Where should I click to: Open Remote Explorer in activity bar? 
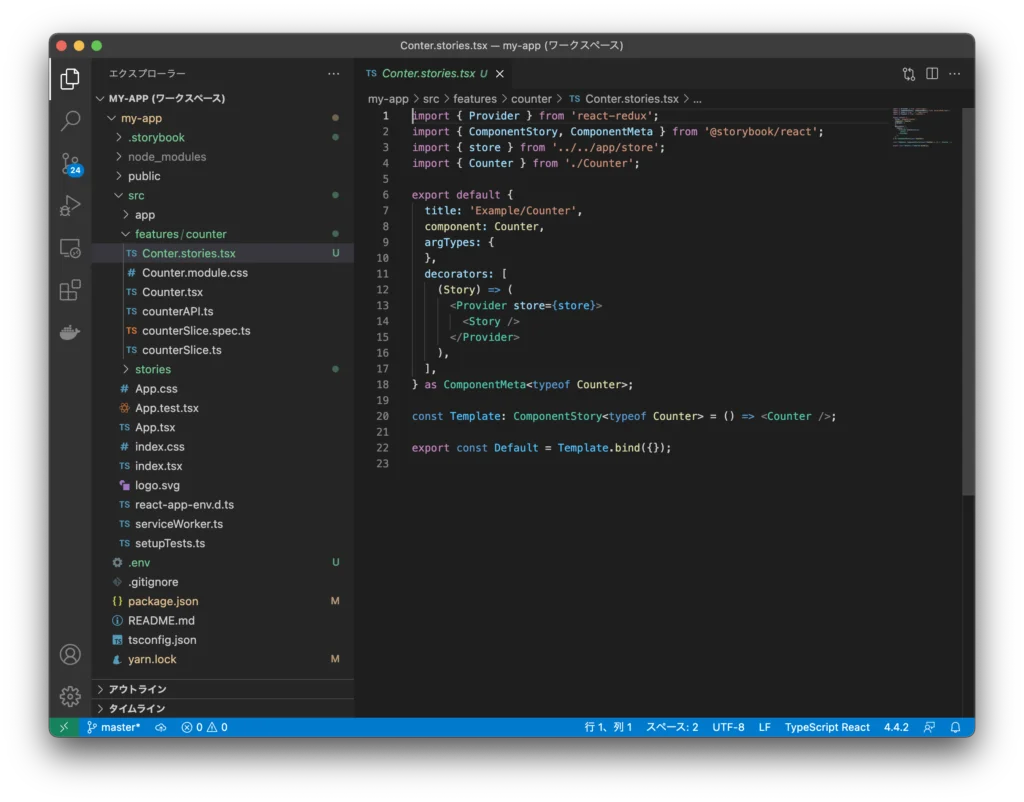(70, 248)
